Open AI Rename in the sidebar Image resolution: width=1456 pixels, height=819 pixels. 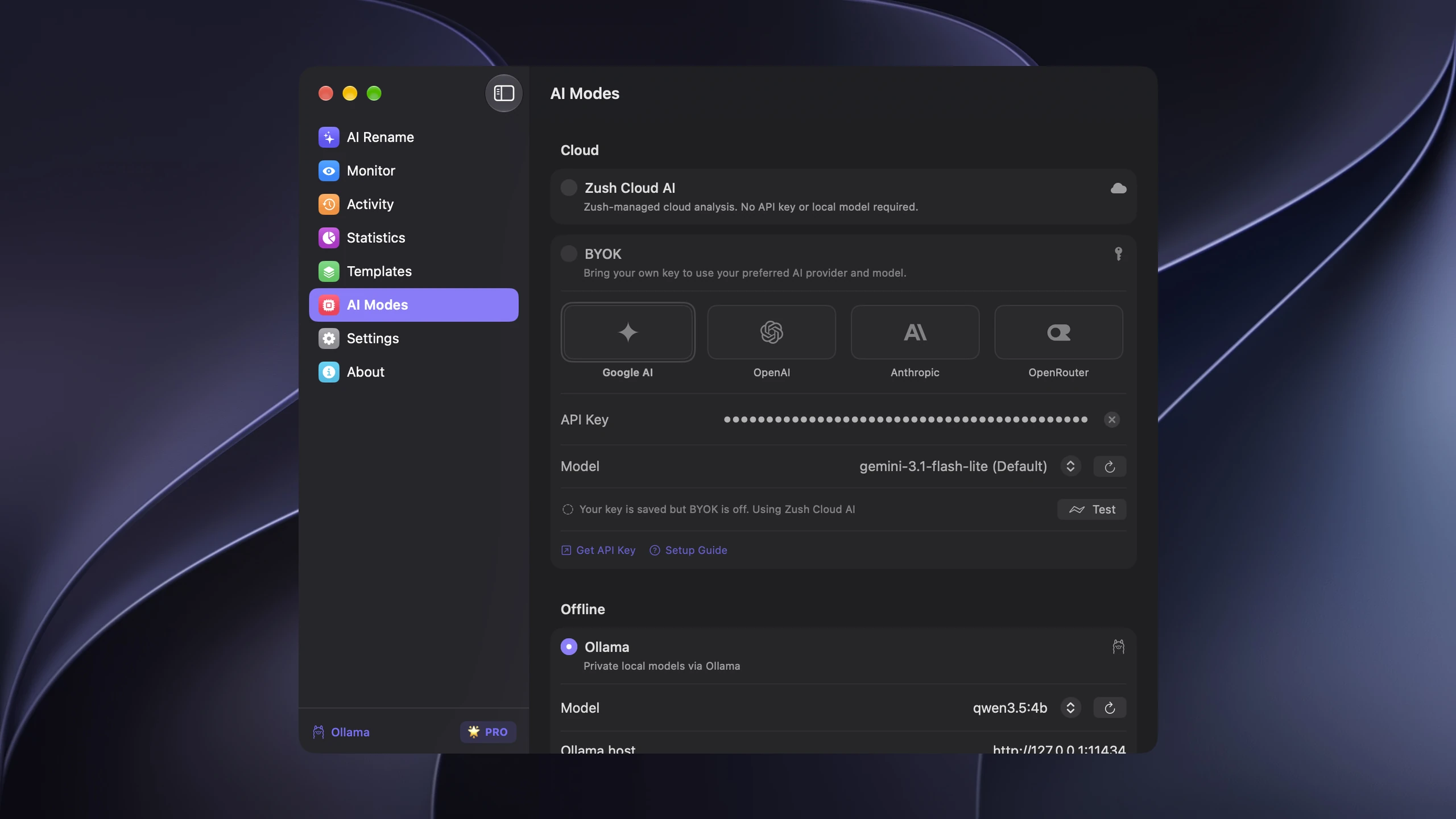pyautogui.click(x=413, y=137)
